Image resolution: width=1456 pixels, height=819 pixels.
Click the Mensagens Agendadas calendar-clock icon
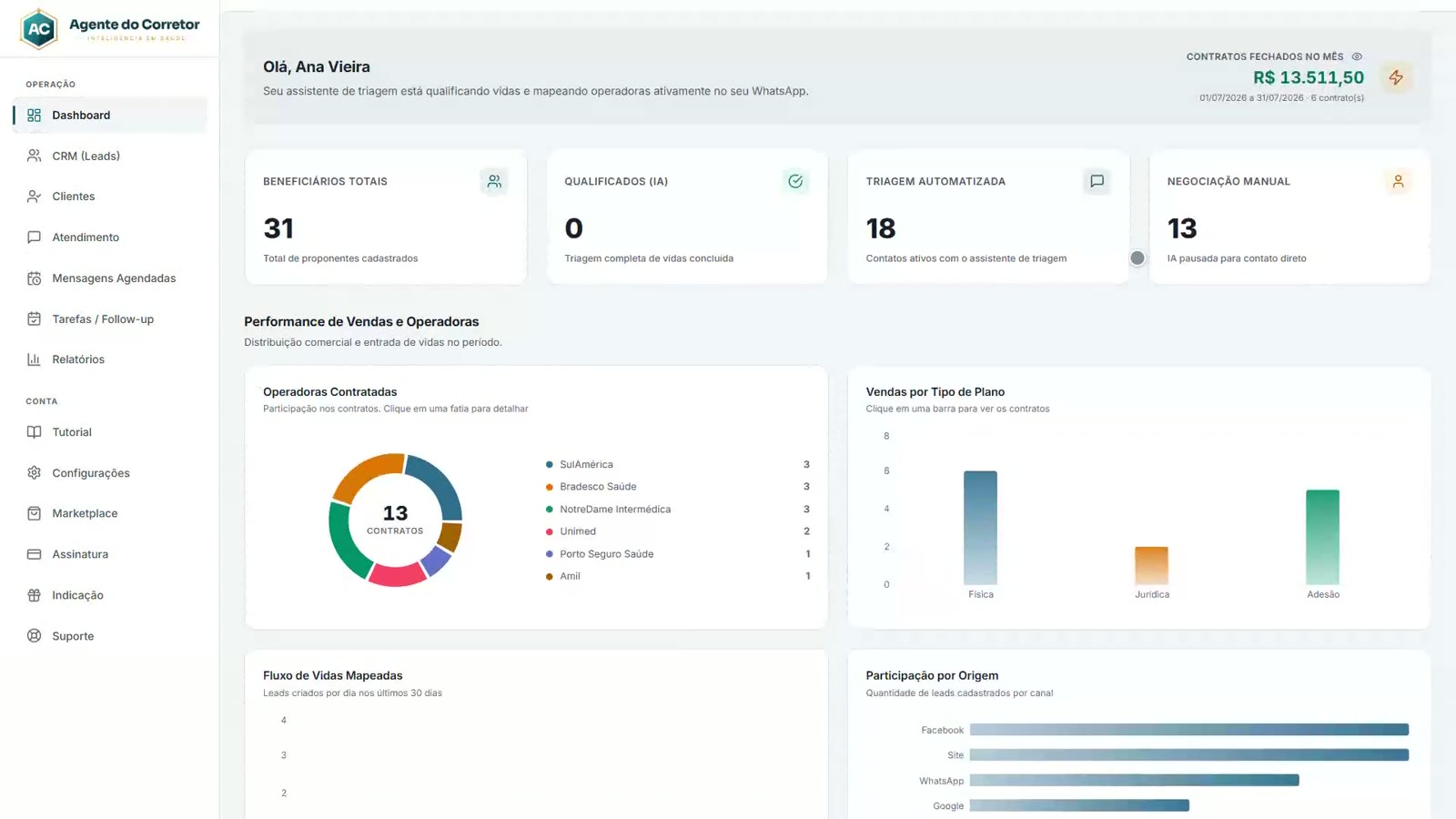34,278
